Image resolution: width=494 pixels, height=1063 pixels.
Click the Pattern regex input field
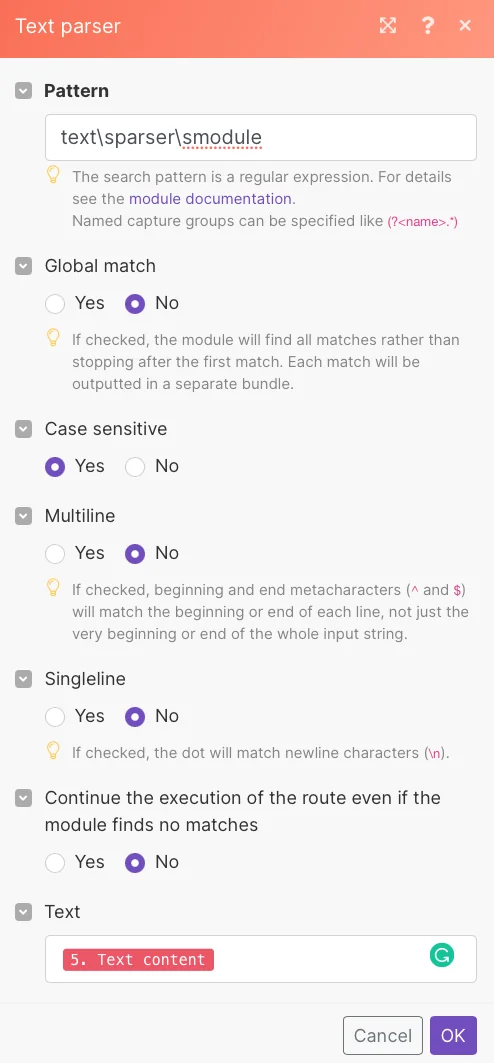[261, 138]
